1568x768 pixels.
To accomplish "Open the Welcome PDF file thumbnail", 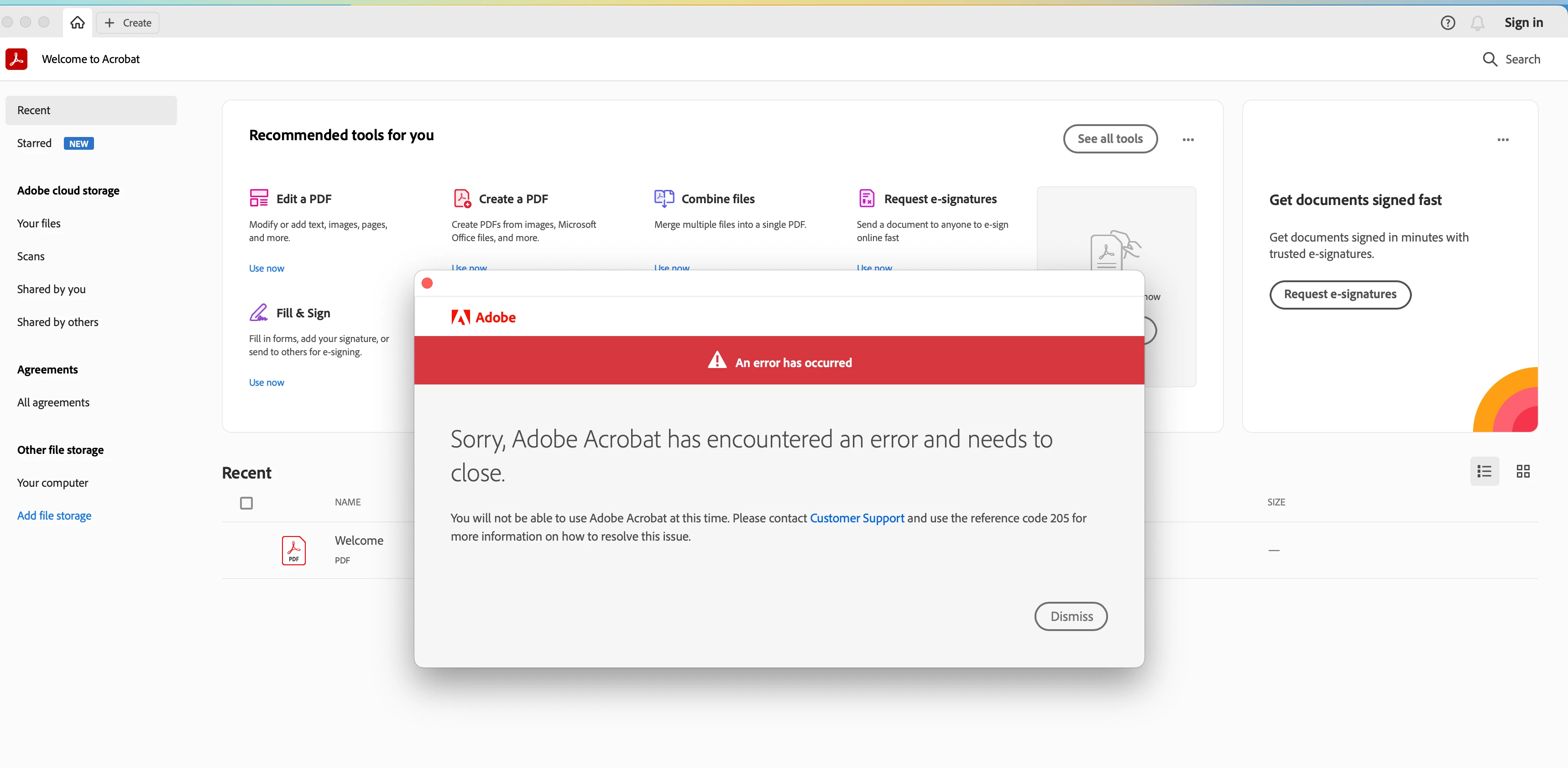I will pos(293,550).
